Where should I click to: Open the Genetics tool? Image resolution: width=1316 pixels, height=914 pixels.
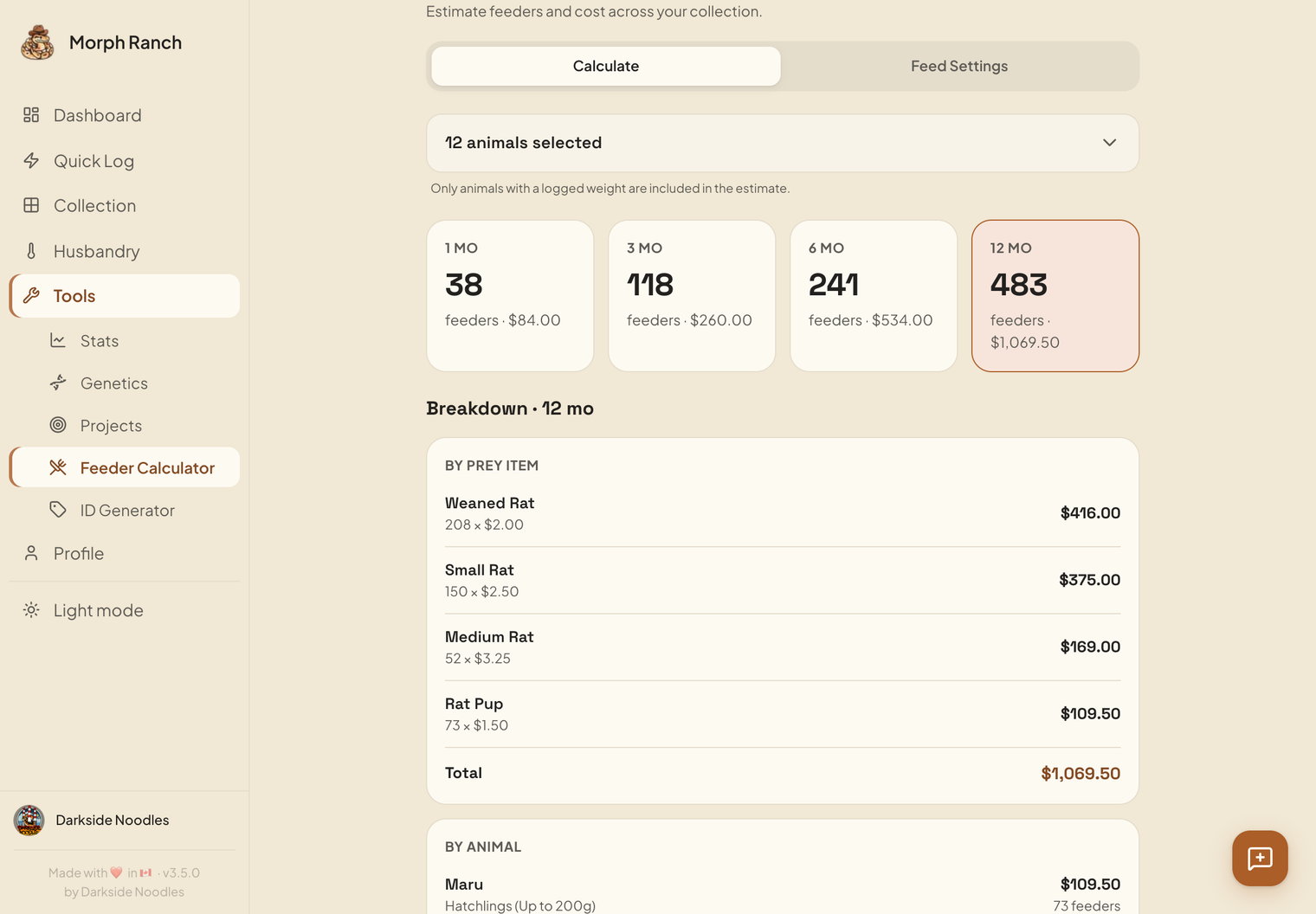tap(124, 383)
